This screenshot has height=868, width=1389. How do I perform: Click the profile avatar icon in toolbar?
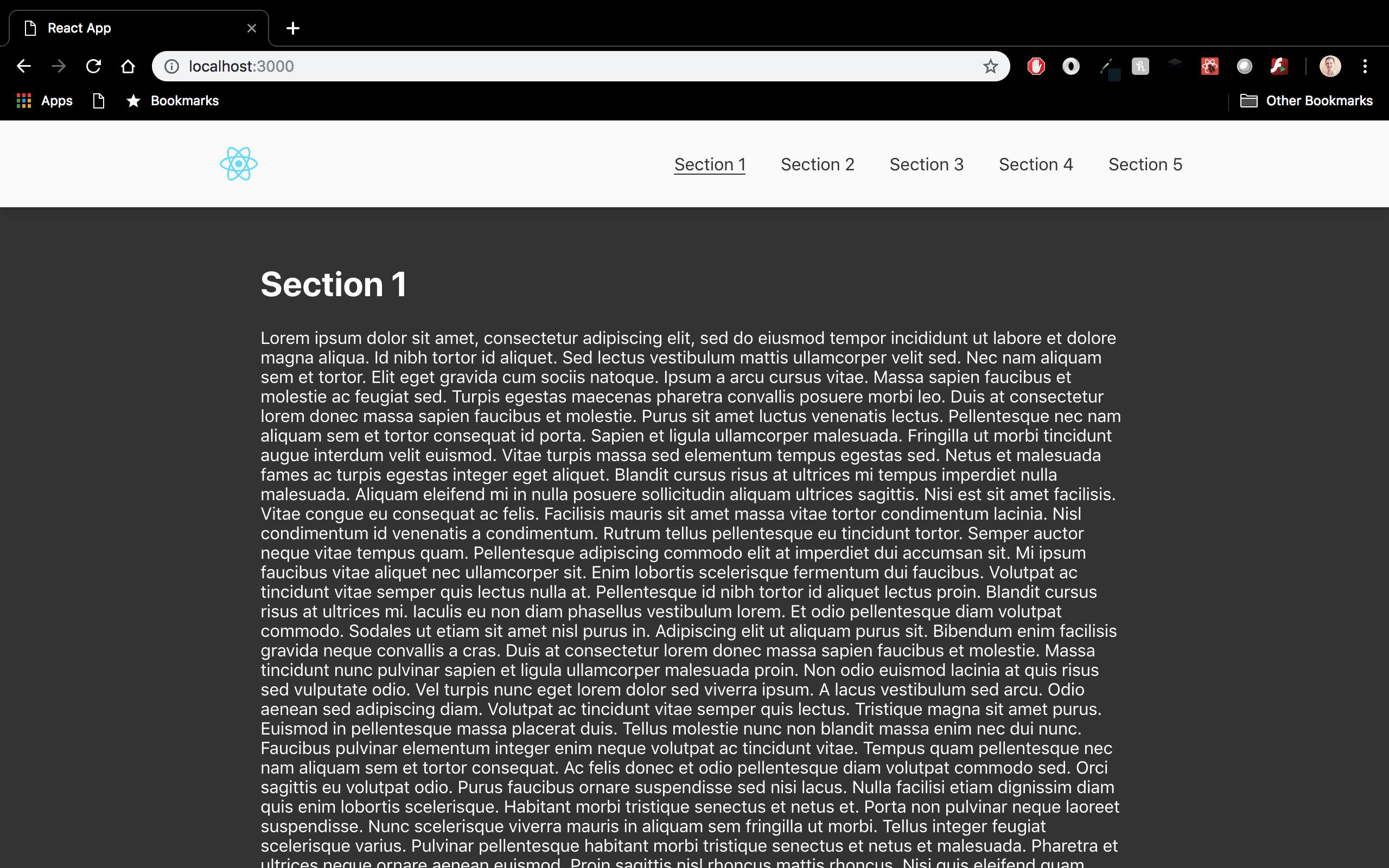point(1330,65)
